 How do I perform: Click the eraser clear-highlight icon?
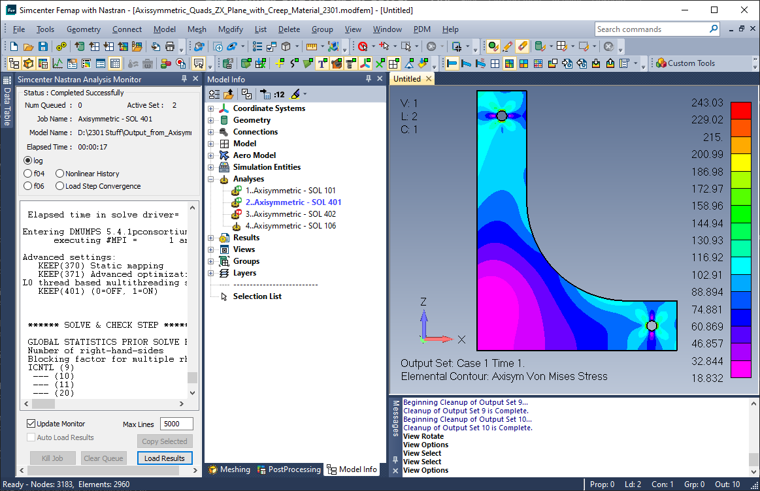[522, 47]
